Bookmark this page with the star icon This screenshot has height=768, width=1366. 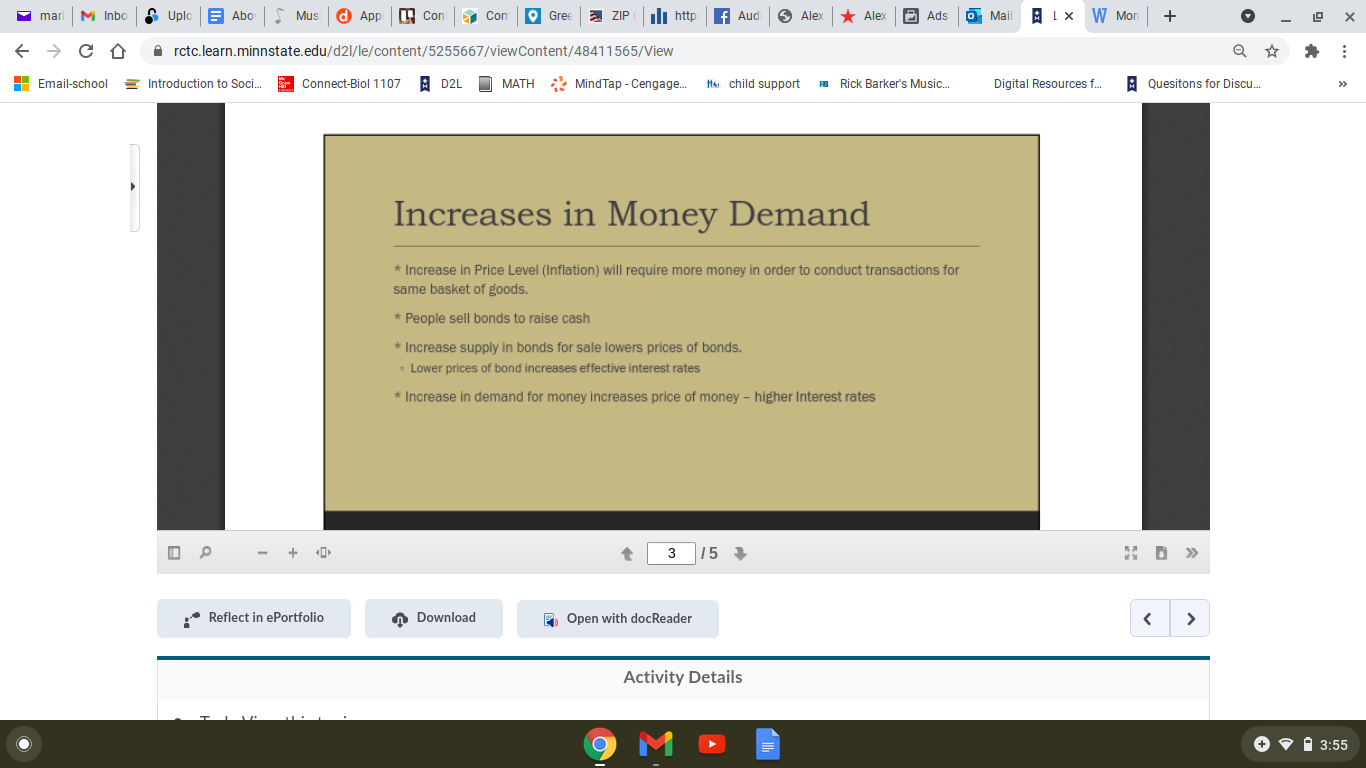click(1271, 51)
